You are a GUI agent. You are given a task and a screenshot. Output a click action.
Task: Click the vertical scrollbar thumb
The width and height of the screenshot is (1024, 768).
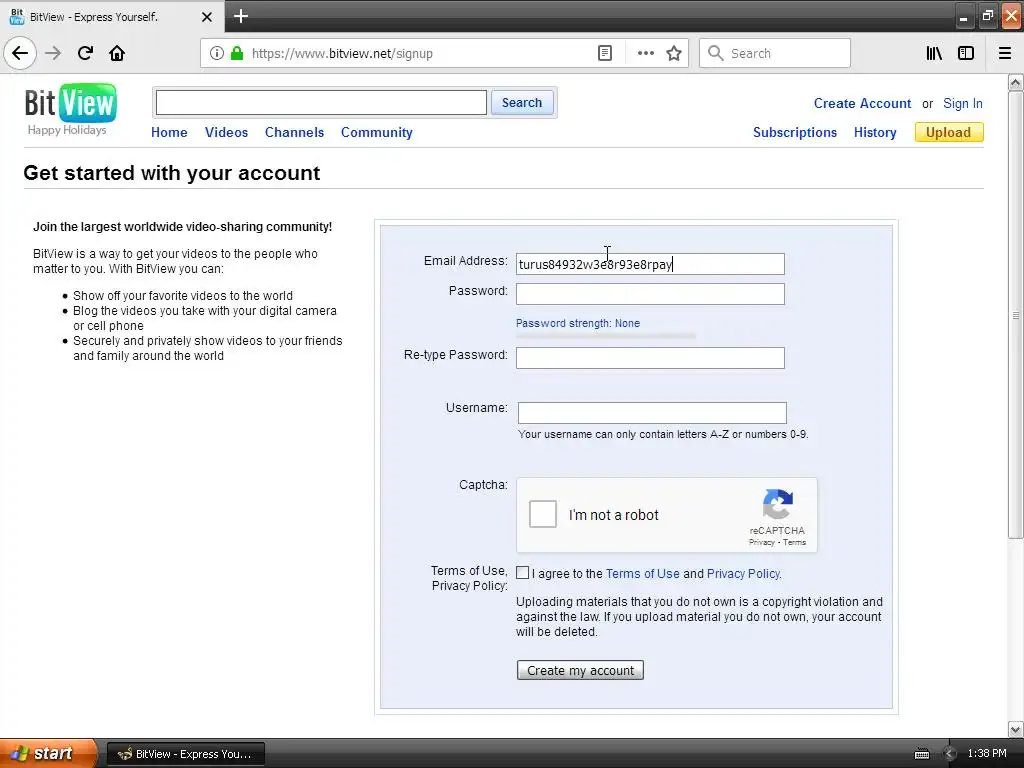click(1015, 315)
